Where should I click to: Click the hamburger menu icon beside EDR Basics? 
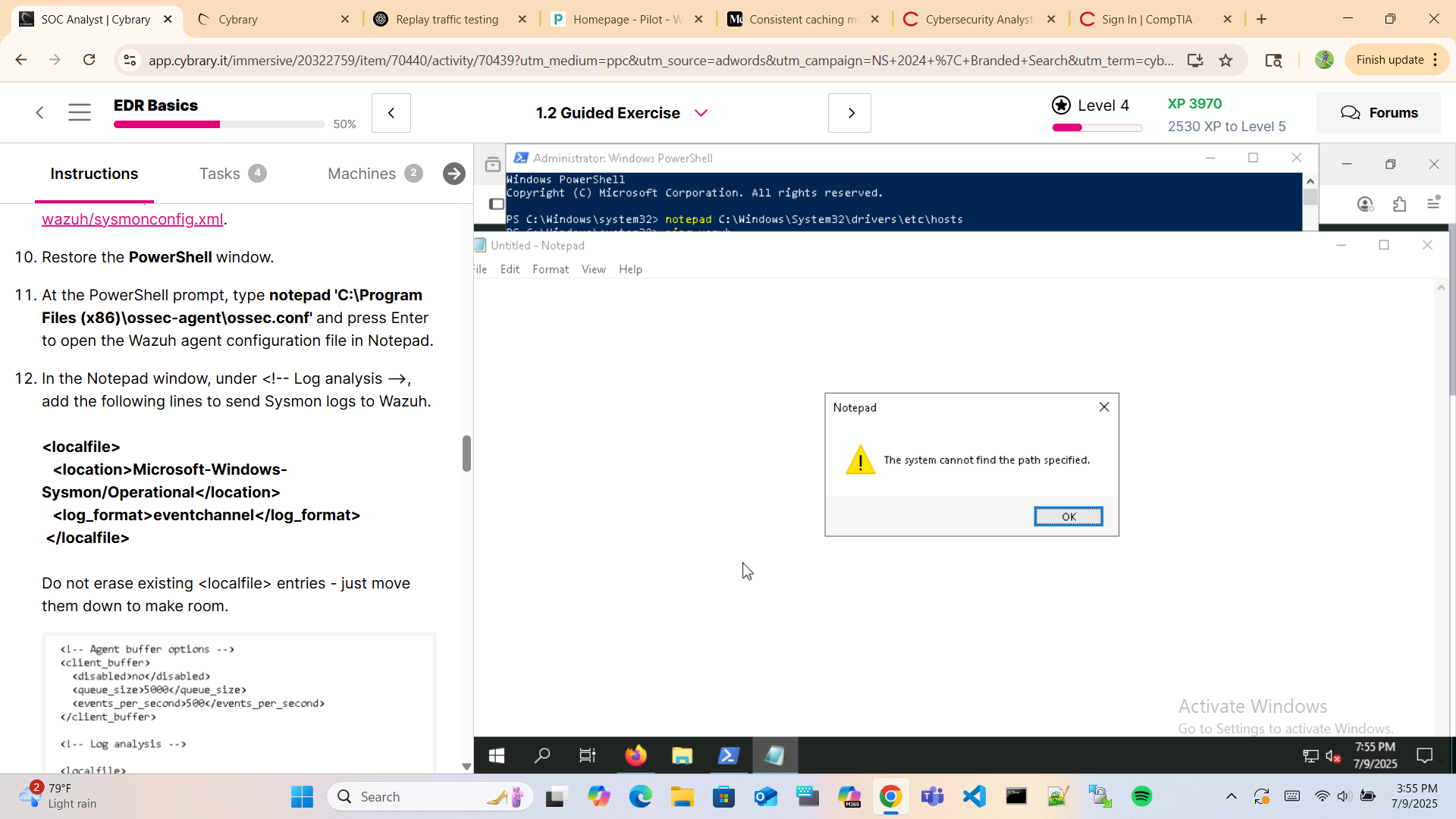click(79, 113)
